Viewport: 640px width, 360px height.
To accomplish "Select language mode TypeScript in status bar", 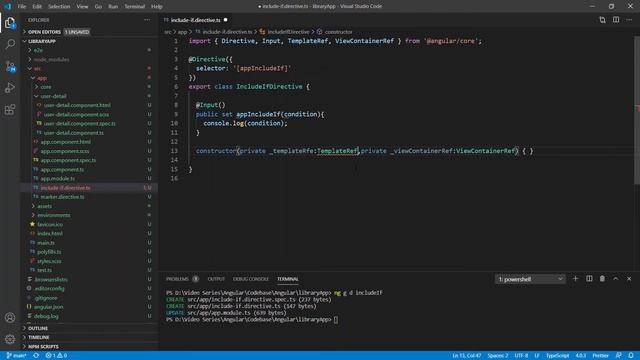I will pos(557,356).
